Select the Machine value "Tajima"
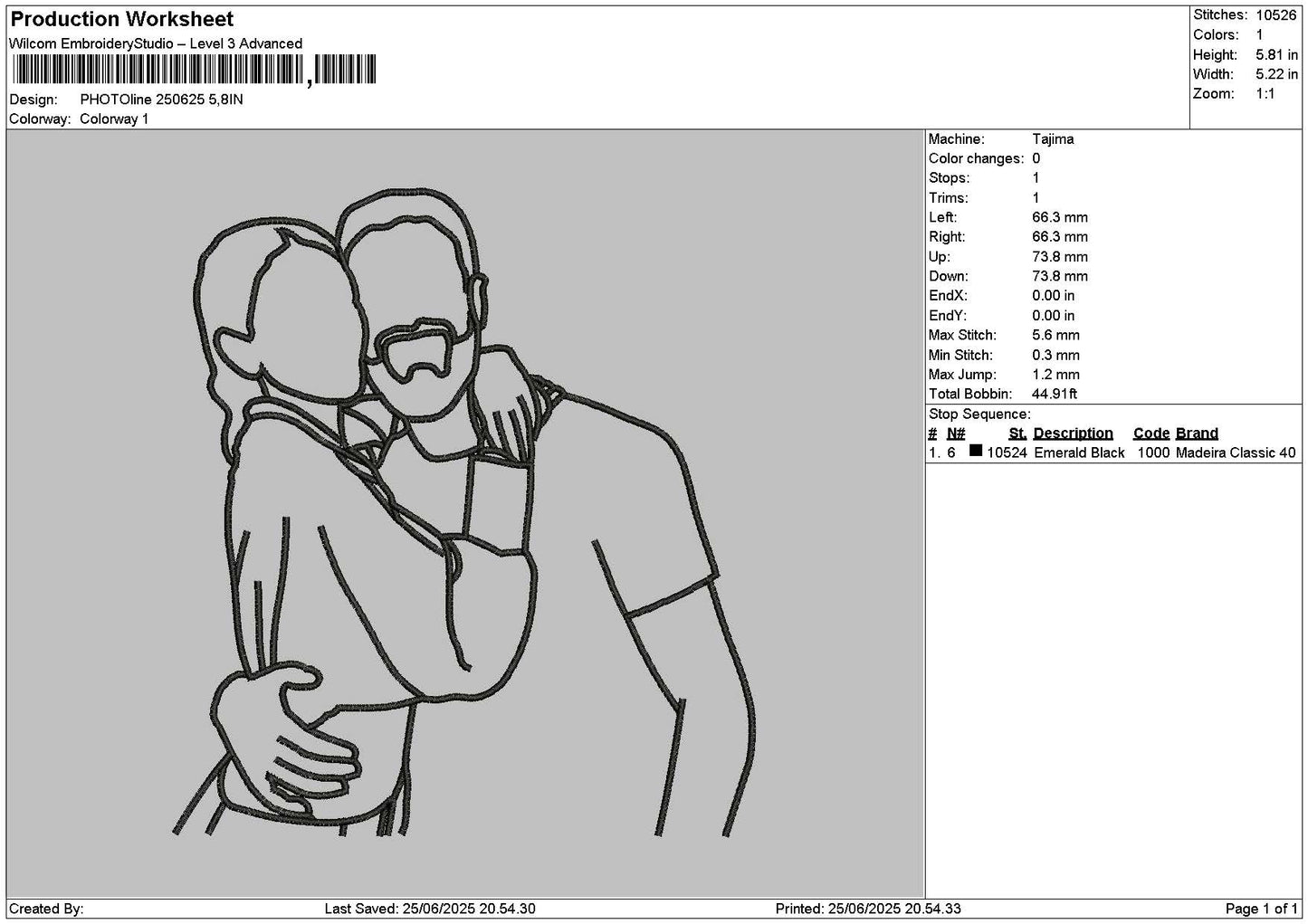This screenshot has height=924, width=1308. [x=1053, y=139]
